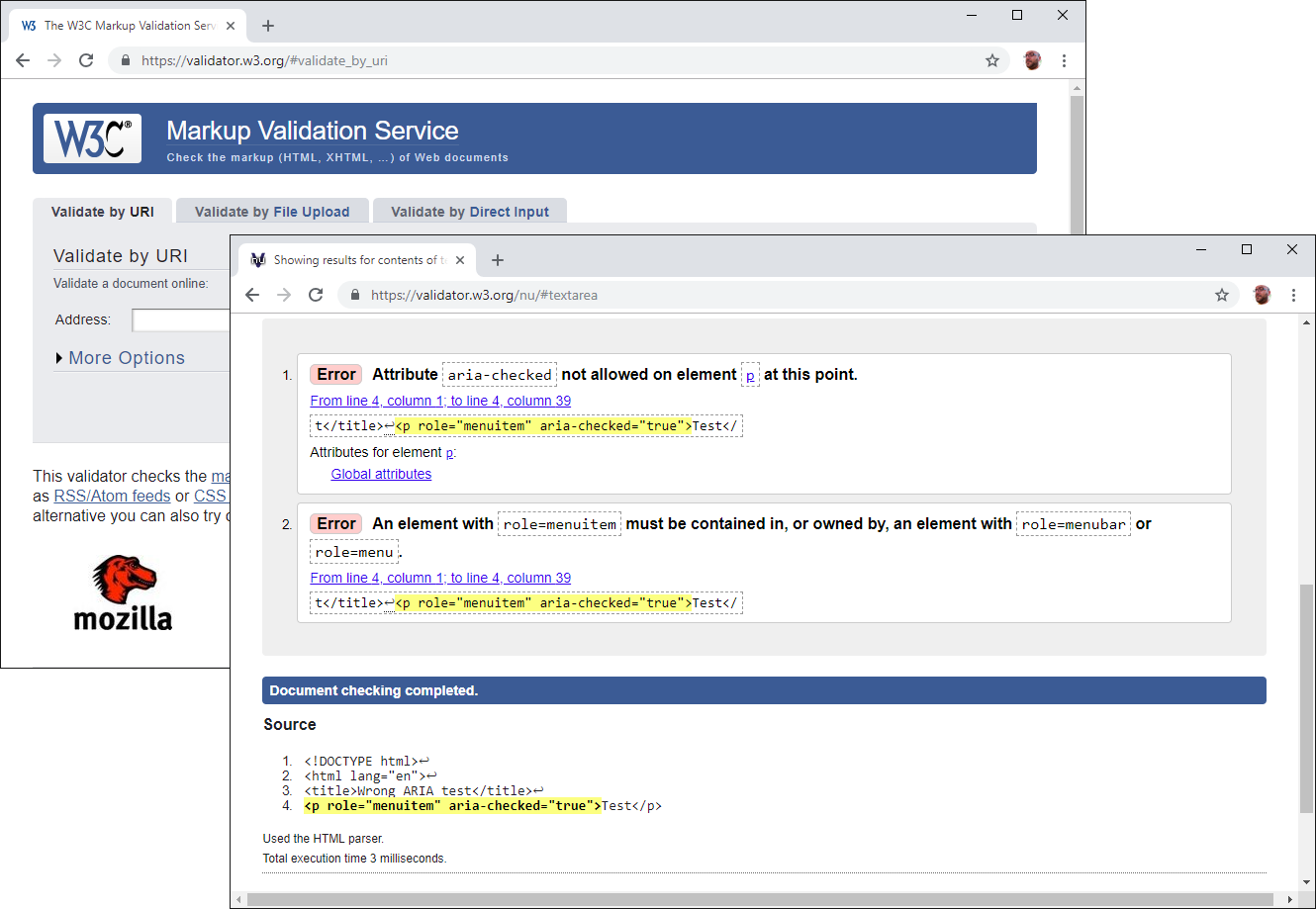Open the CSS link in rear window
Viewport: 1316px width, 909px height.
point(211,496)
